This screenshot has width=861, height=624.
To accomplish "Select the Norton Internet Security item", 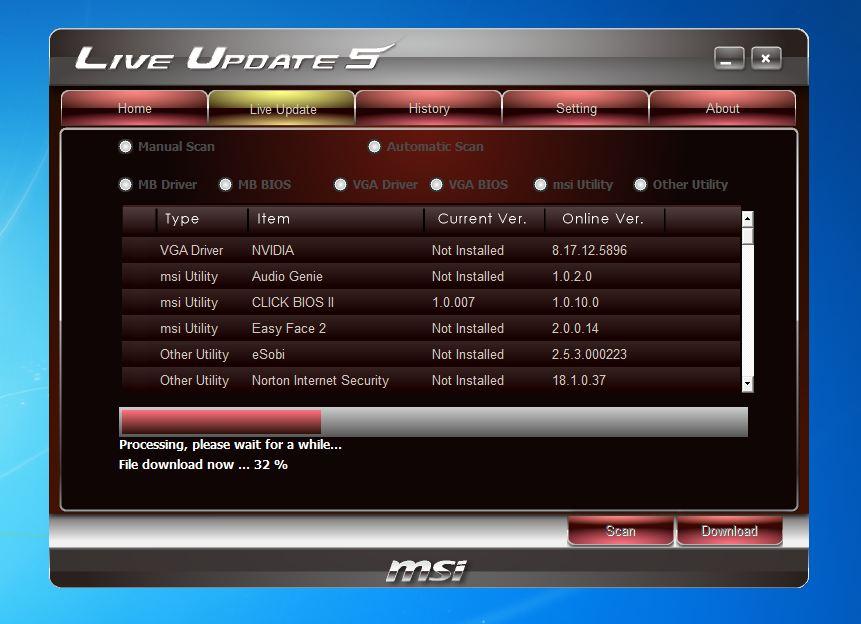I will 431,380.
